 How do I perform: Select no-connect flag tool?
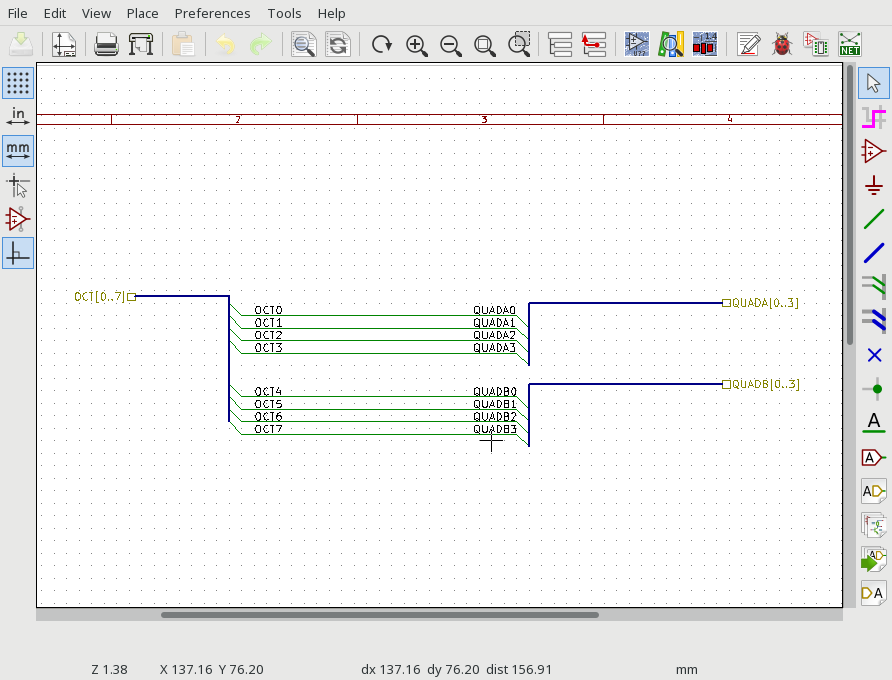coord(874,355)
